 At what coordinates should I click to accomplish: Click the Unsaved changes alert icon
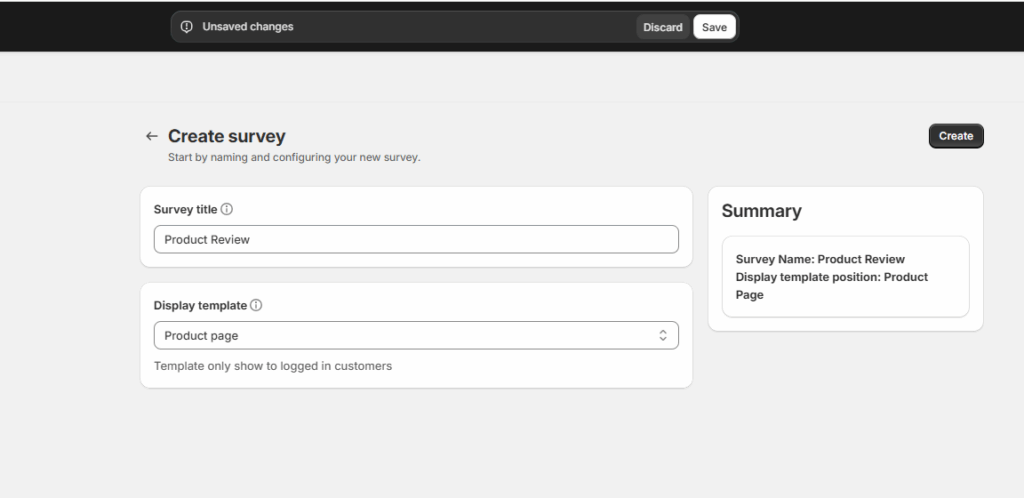187,27
